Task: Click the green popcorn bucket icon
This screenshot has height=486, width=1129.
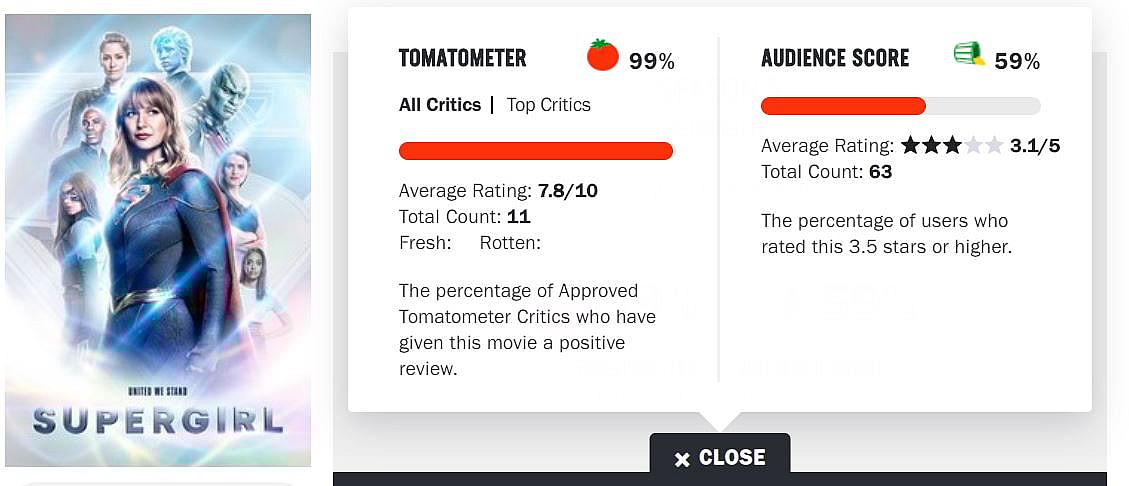Action: (968, 55)
